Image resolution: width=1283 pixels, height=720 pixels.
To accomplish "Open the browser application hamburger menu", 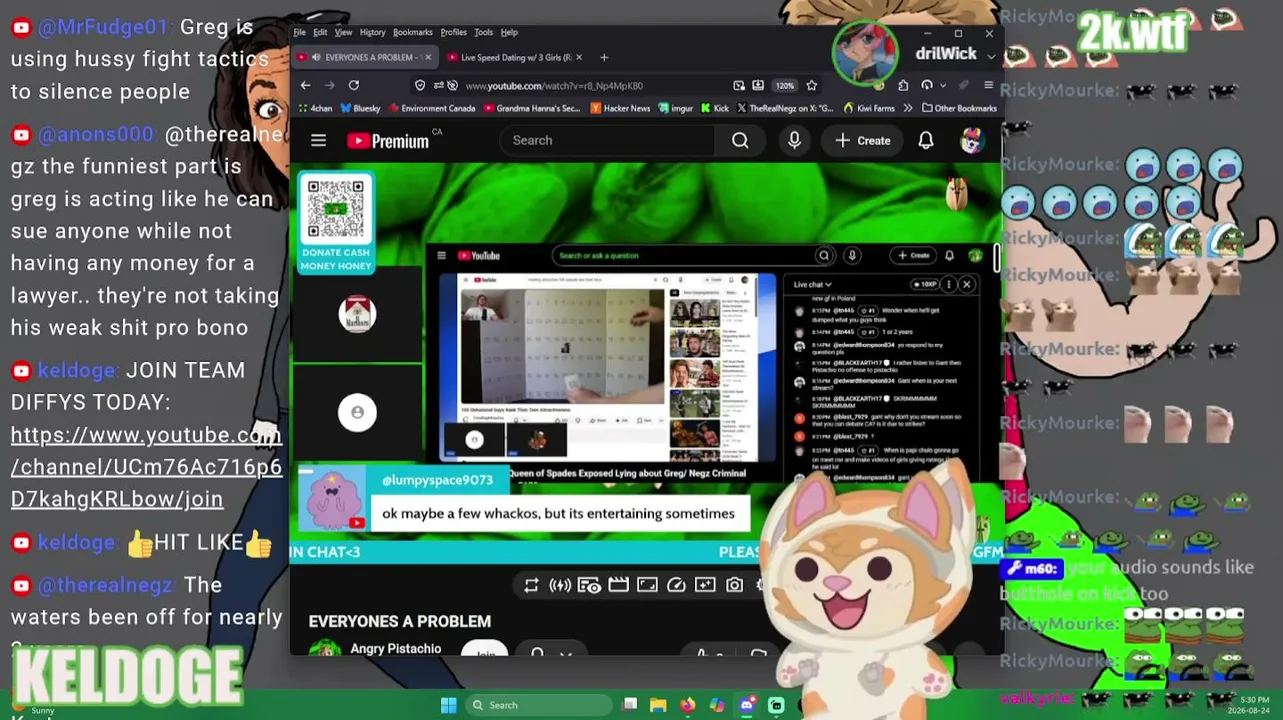I will point(988,85).
